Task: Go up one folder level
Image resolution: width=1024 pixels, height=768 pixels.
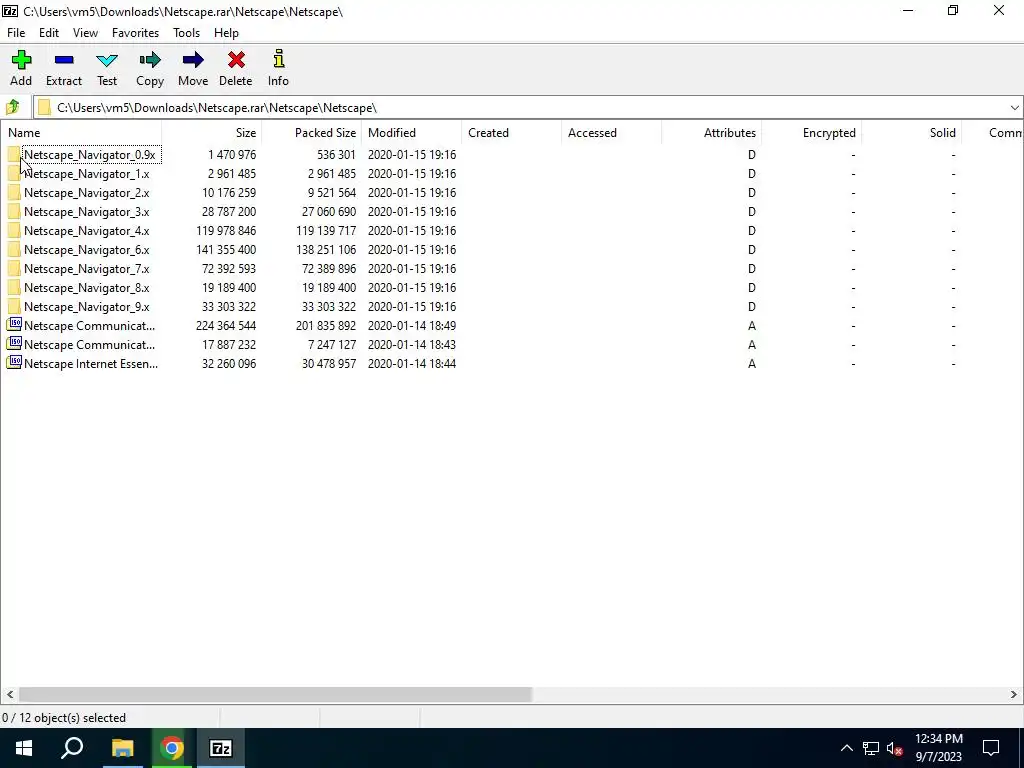Action: click(x=12, y=107)
